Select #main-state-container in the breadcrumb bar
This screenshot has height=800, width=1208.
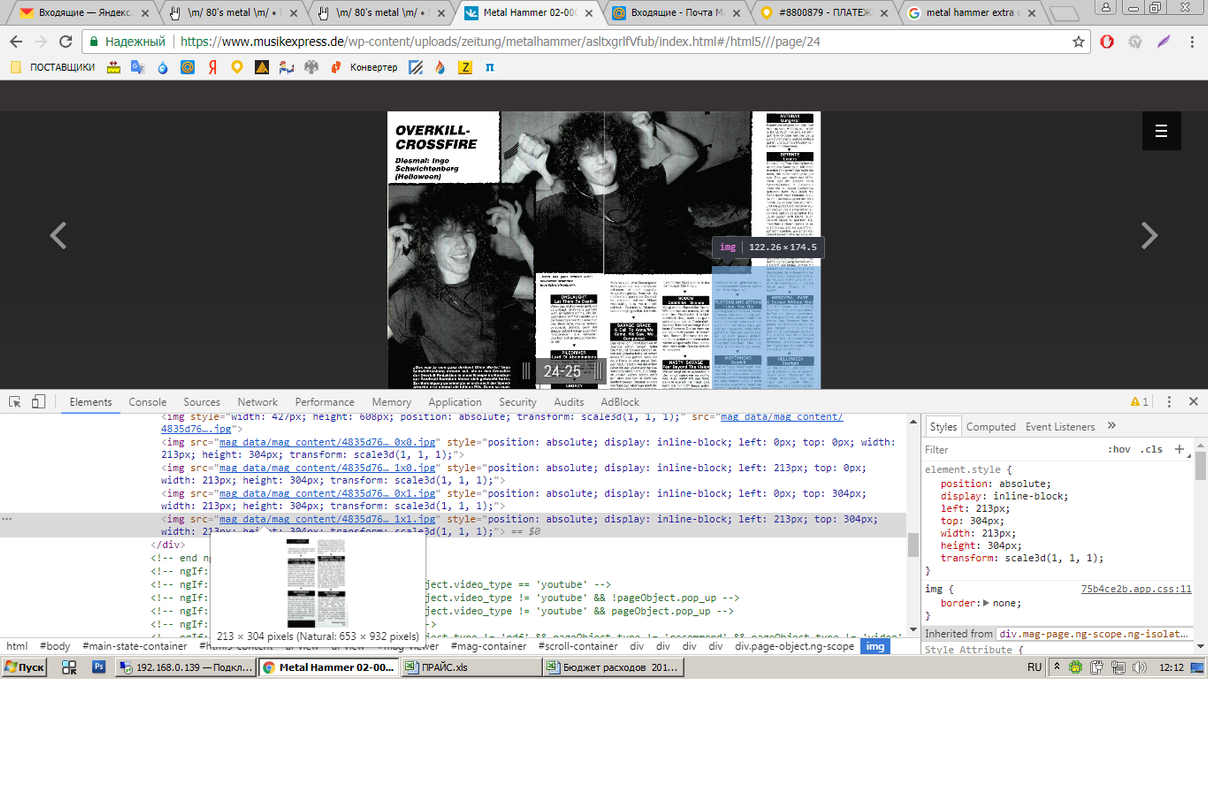(135, 647)
